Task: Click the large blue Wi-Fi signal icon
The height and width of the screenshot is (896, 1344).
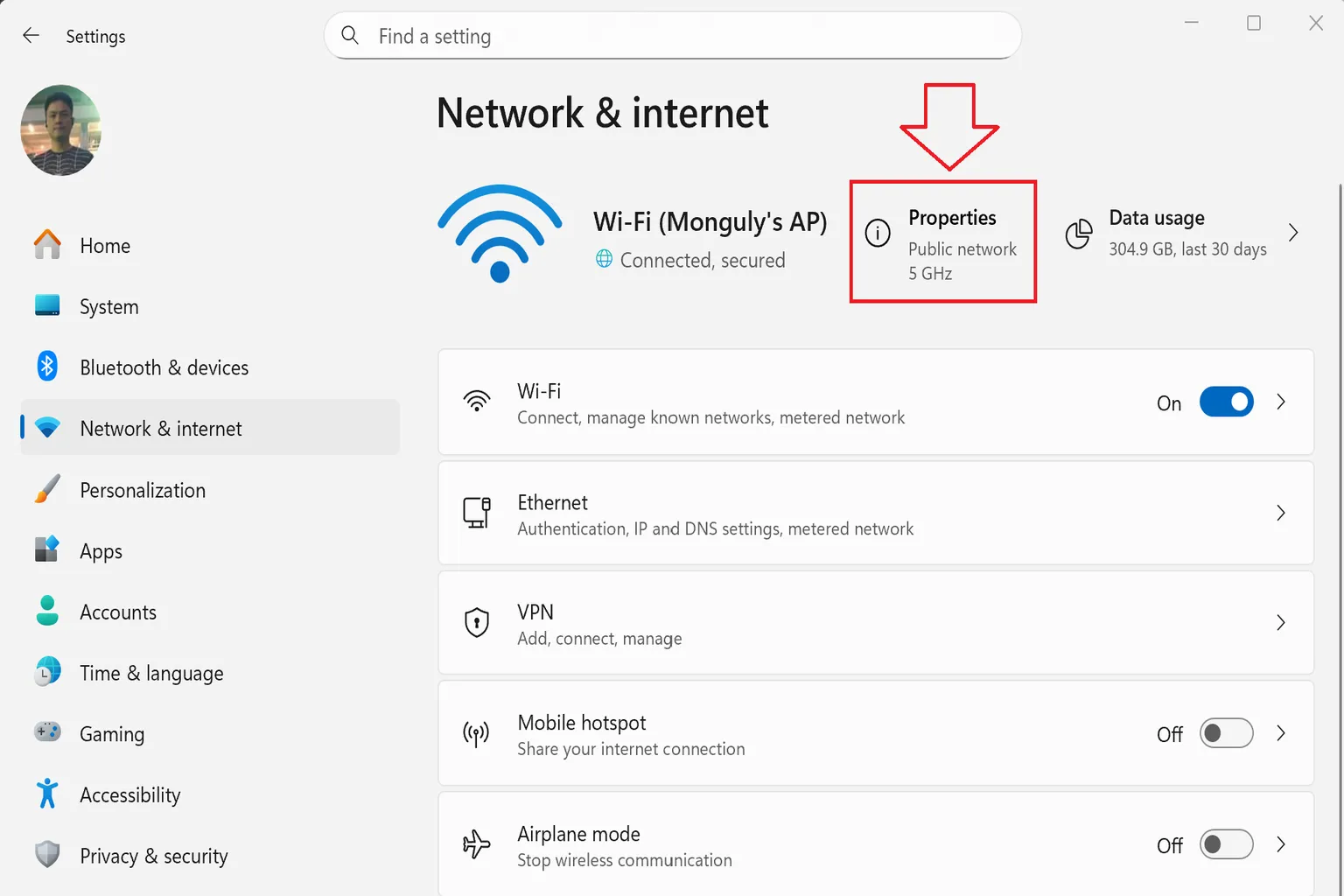Action: point(500,234)
